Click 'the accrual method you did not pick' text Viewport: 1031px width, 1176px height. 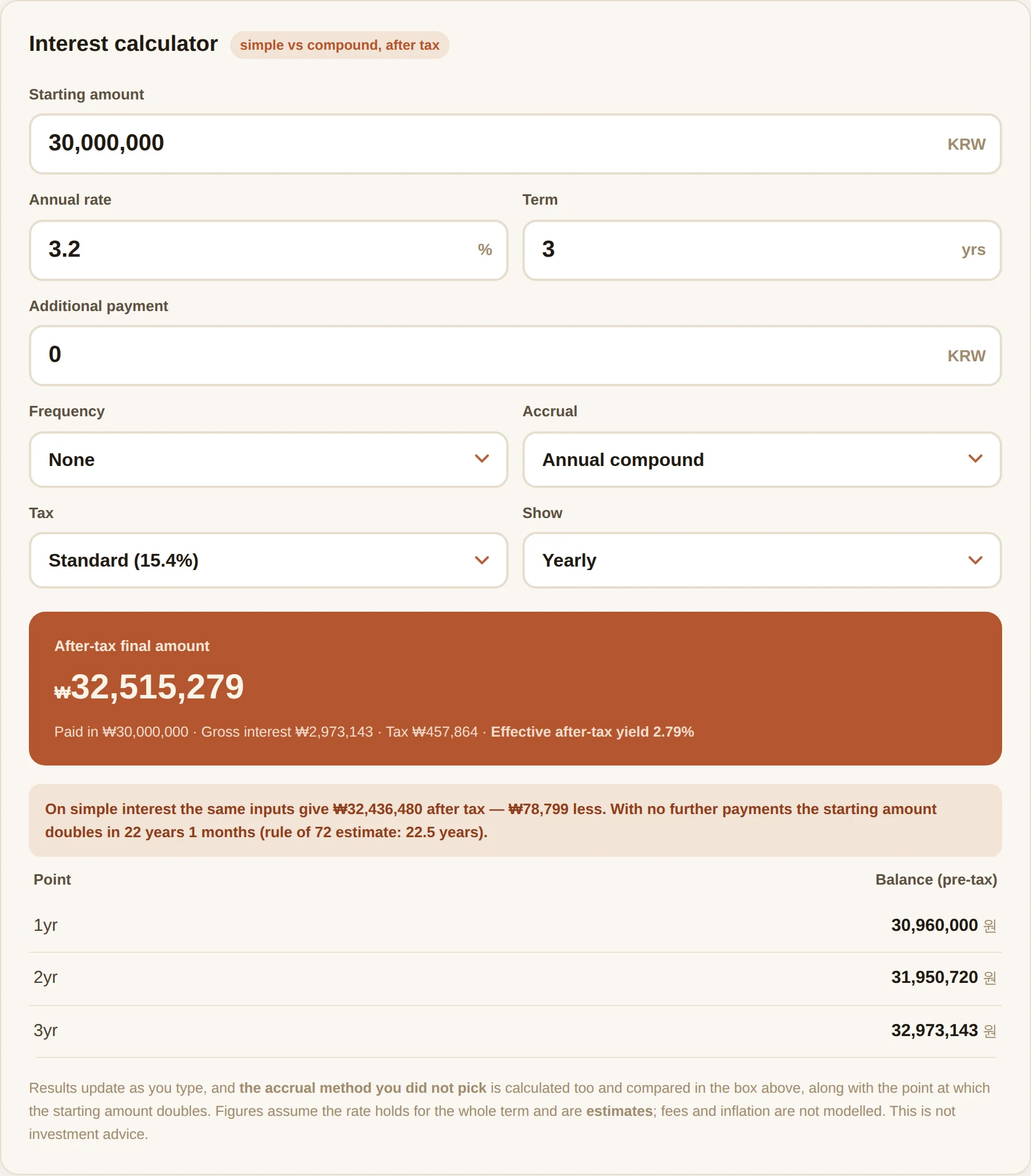(x=363, y=1088)
